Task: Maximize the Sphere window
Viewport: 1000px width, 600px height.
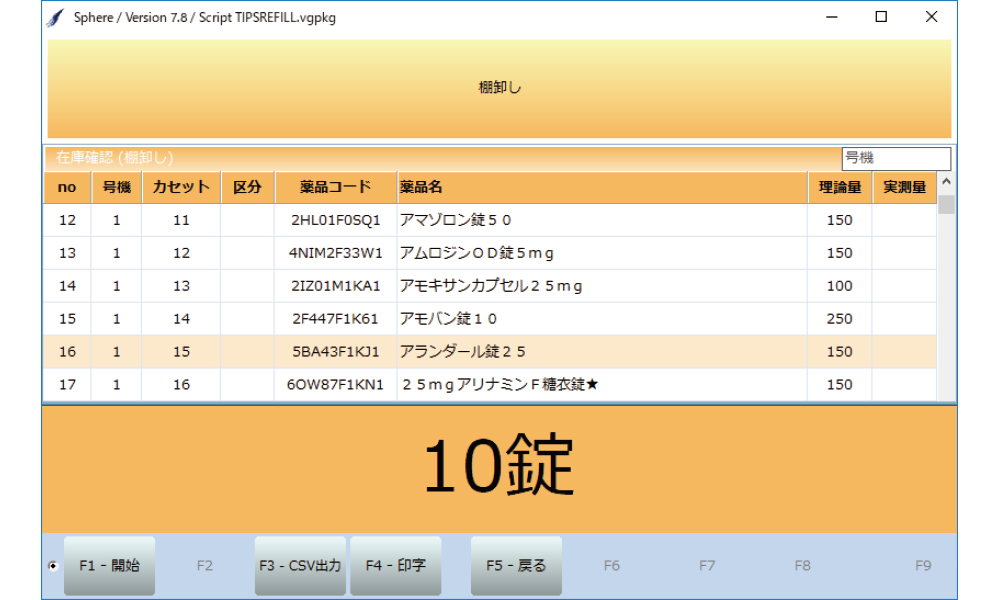Action: [881, 17]
